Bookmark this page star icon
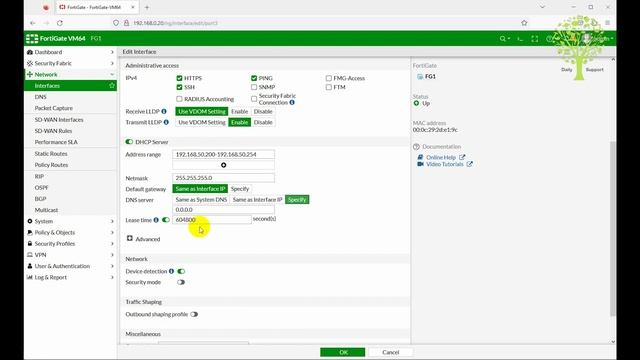 524,23
